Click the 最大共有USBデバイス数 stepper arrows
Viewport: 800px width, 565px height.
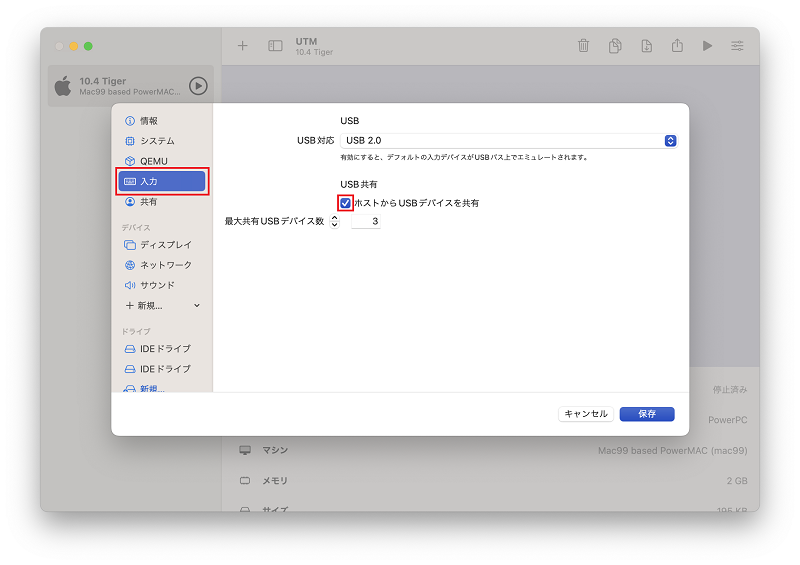[334, 221]
